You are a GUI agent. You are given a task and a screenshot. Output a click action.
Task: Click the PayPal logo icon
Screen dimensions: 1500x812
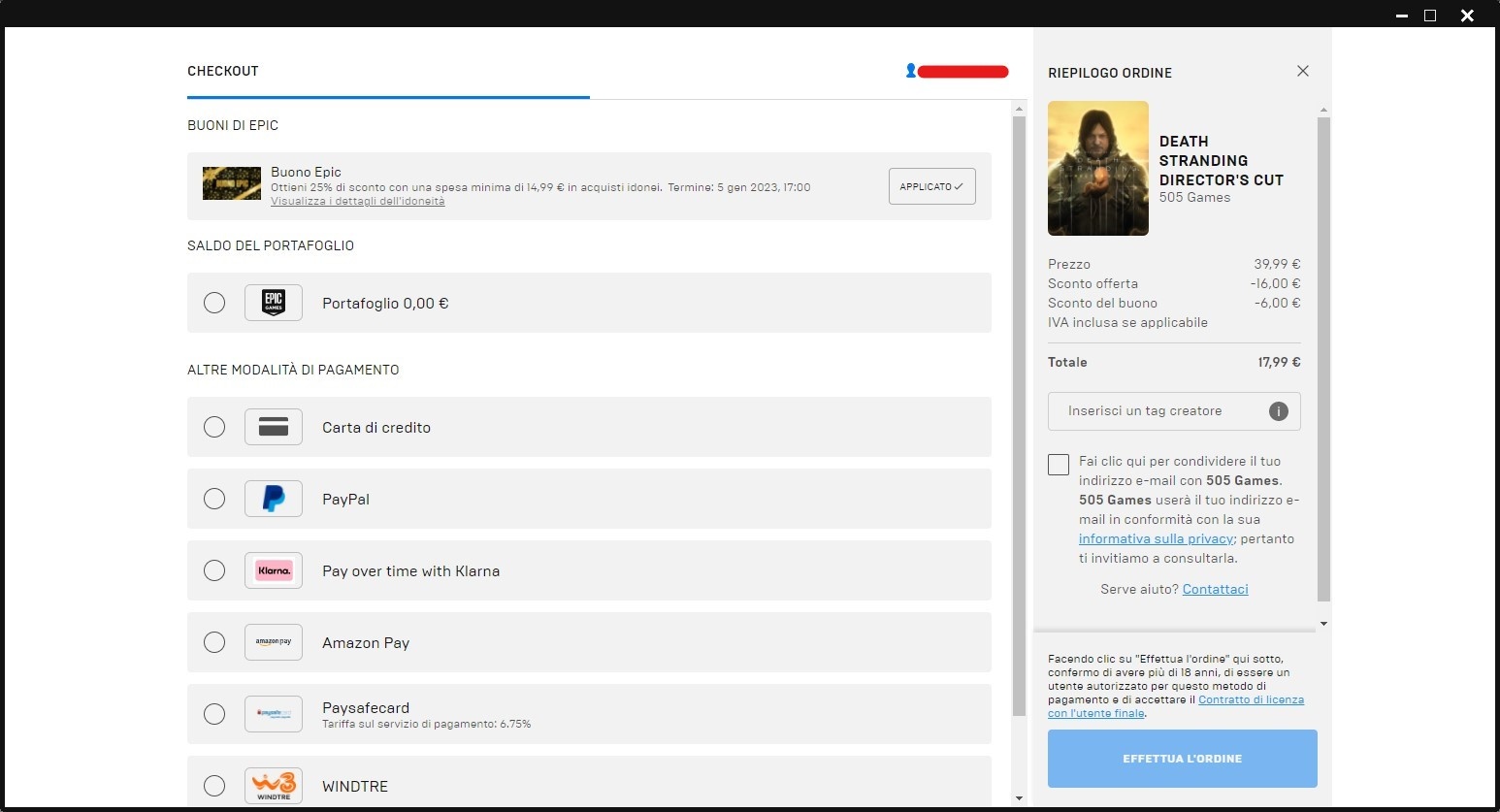[274, 499]
